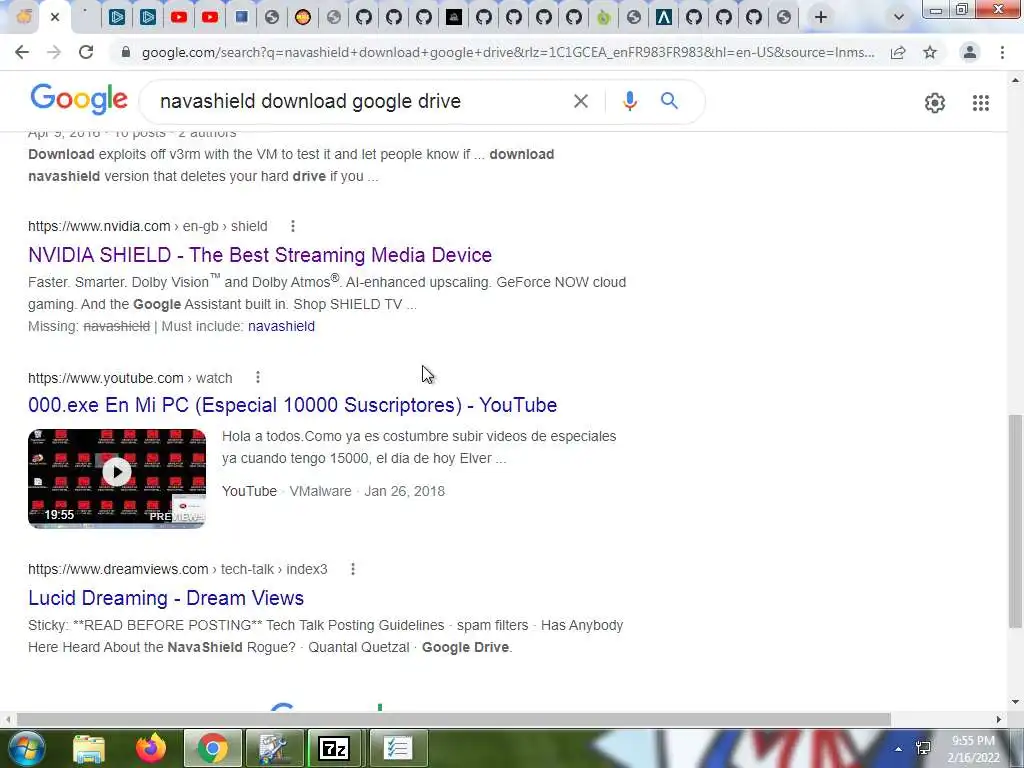Open the Chrome three-dot menu
The width and height of the screenshot is (1024, 768).
1002,52
